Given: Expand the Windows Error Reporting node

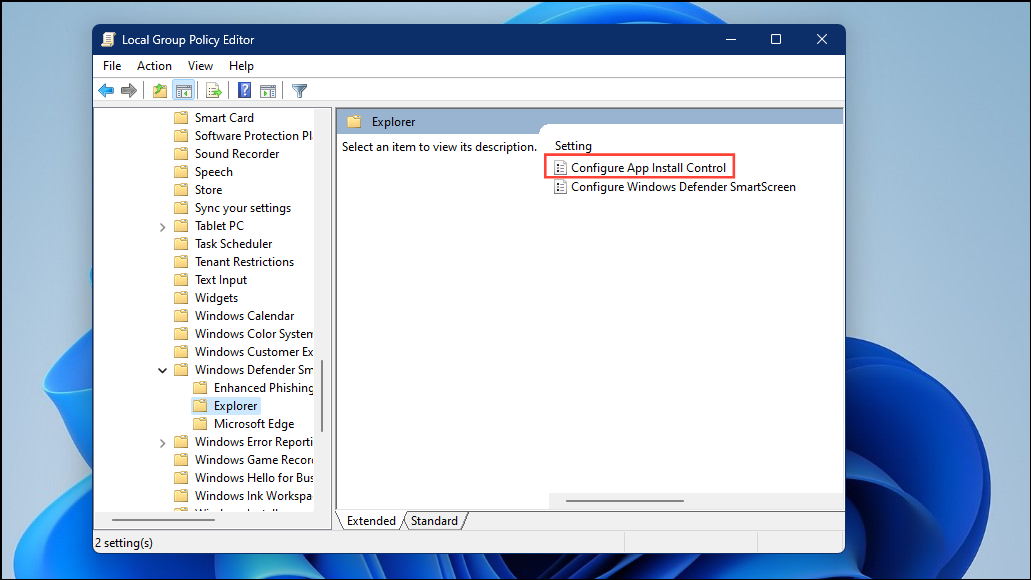Looking at the screenshot, I should tap(162, 441).
